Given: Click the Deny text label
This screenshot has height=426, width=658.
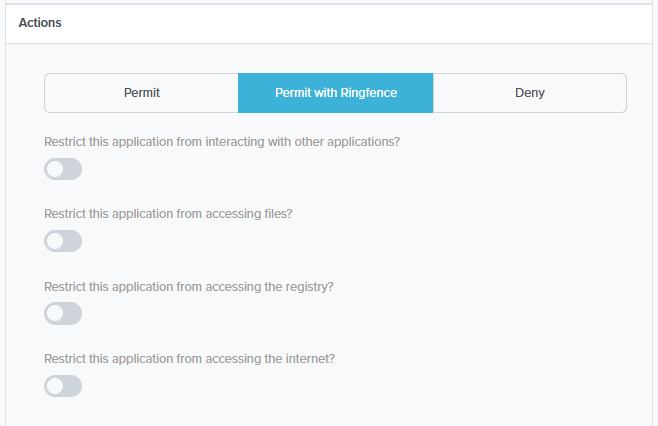Looking at the screenshot, I should 530,93.
